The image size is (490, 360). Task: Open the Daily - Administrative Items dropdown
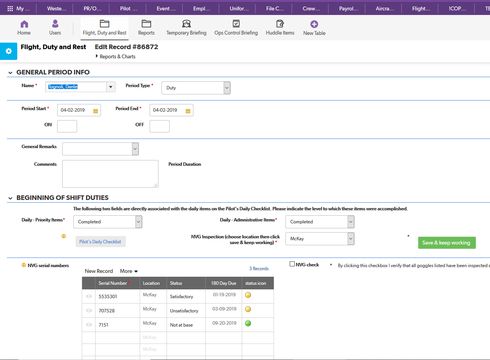[x=320, y=222]
